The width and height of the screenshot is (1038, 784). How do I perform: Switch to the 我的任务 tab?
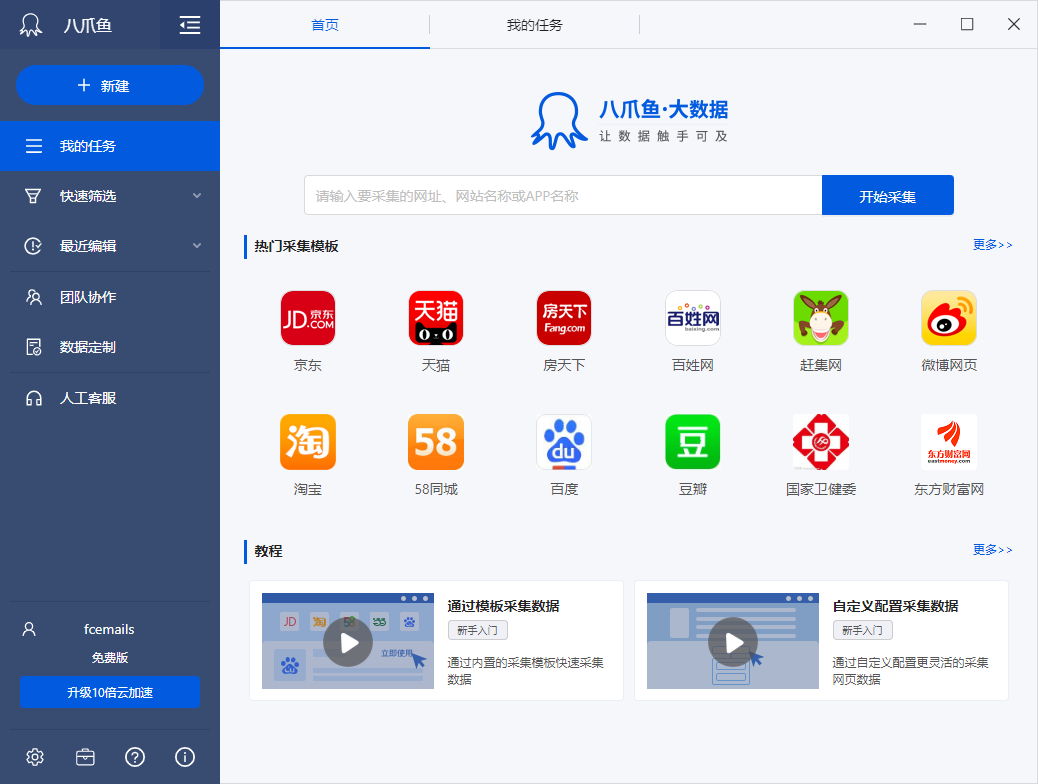[x=534, y=25]
